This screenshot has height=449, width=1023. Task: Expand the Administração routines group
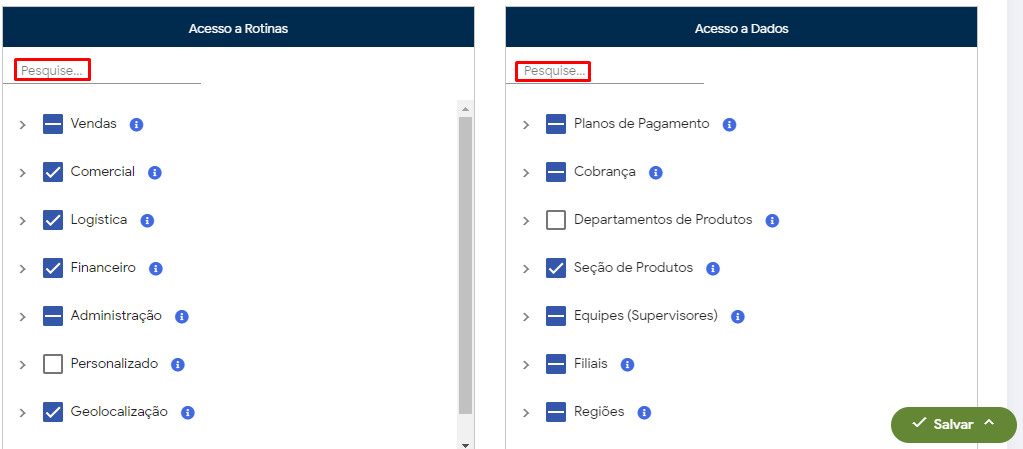point(22,316)
